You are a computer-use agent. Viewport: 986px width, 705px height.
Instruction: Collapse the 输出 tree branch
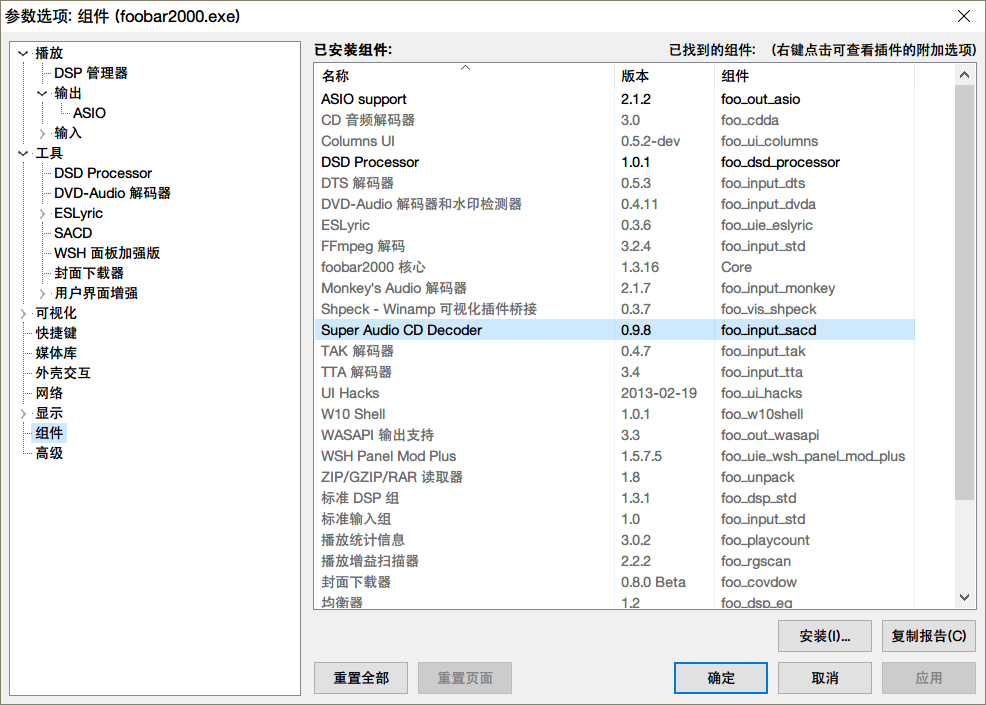[x=42, y=93]
